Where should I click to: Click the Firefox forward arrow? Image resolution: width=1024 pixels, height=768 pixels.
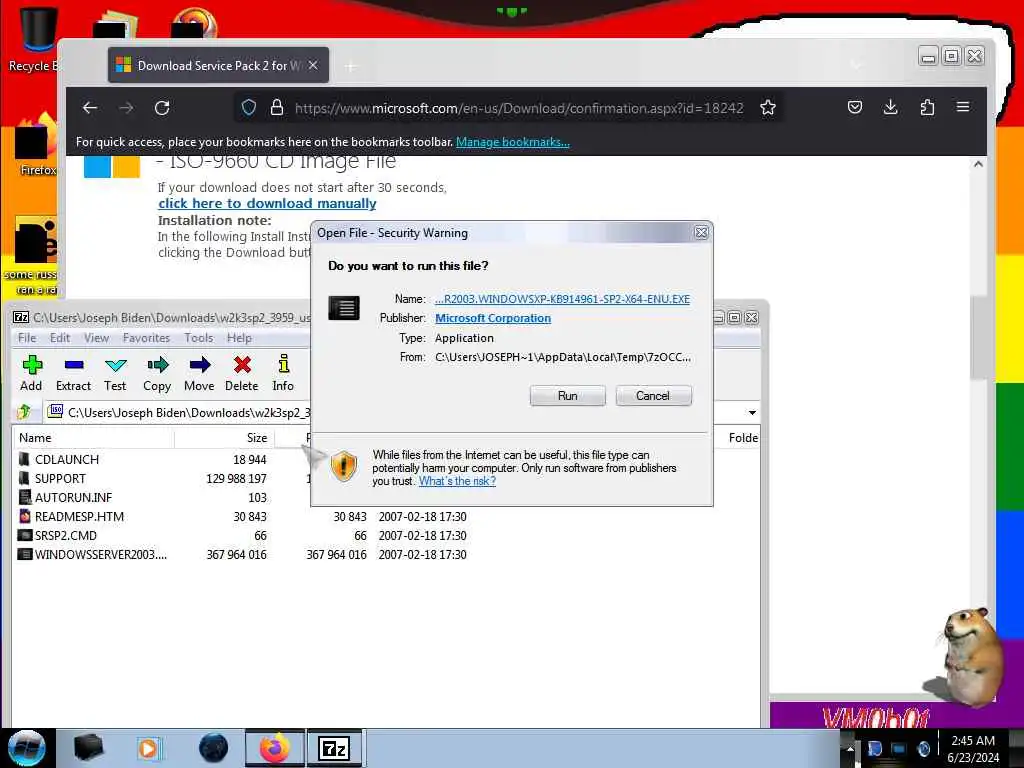click(x=126, y=108)
